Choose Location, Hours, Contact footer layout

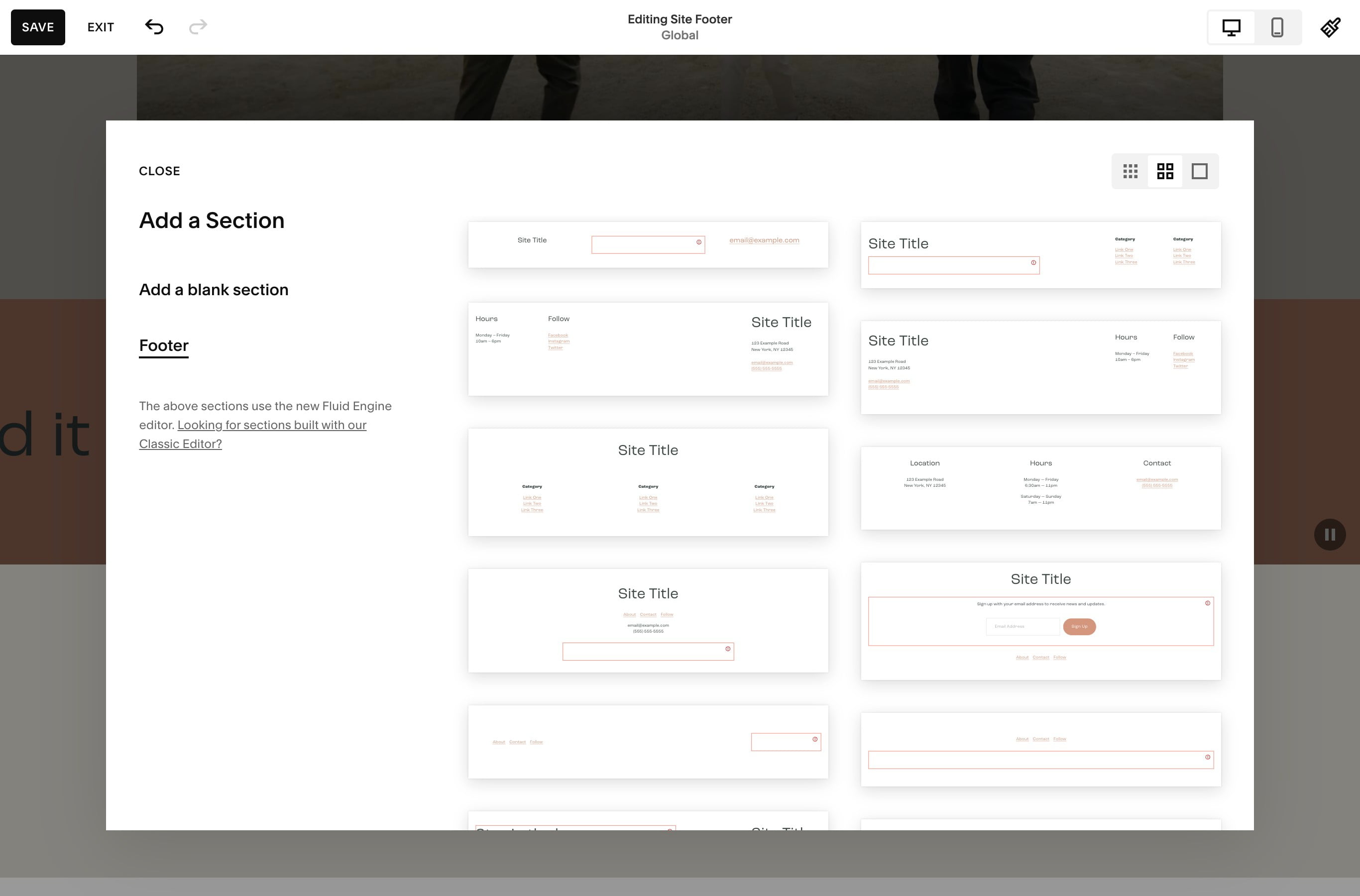[x=1040, y=488]
